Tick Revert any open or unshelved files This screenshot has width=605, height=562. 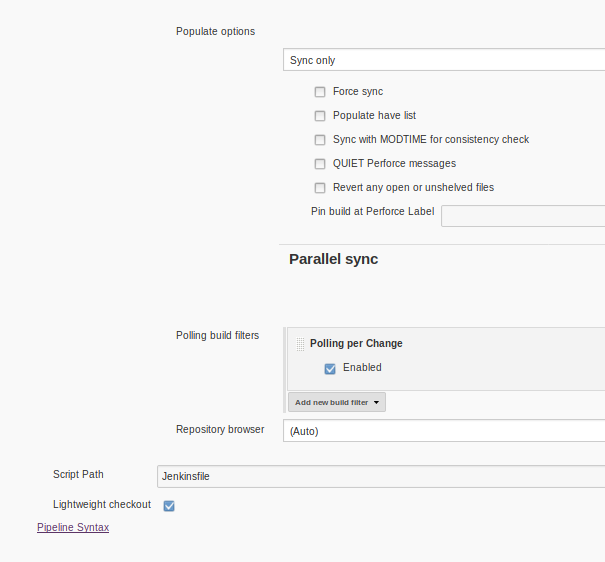click(320, 188)
